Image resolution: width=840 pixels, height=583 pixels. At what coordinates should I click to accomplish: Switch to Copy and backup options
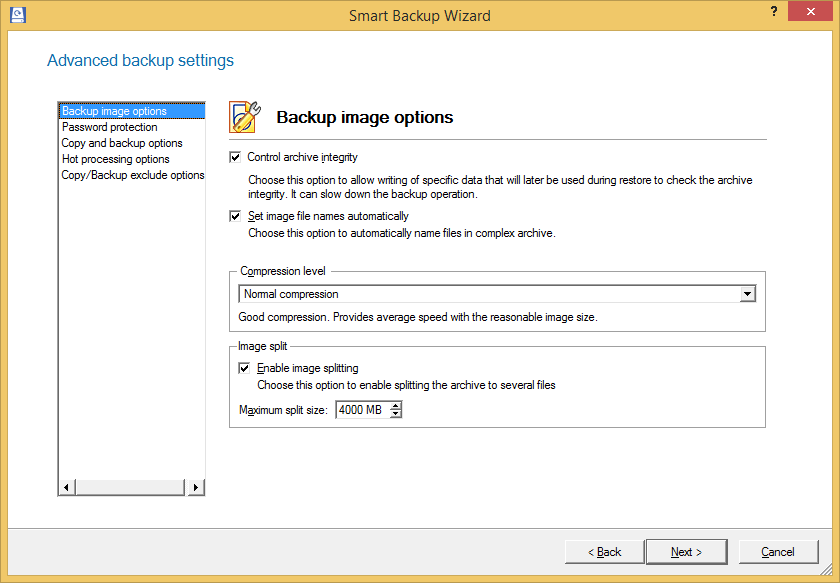coord(122,143)
